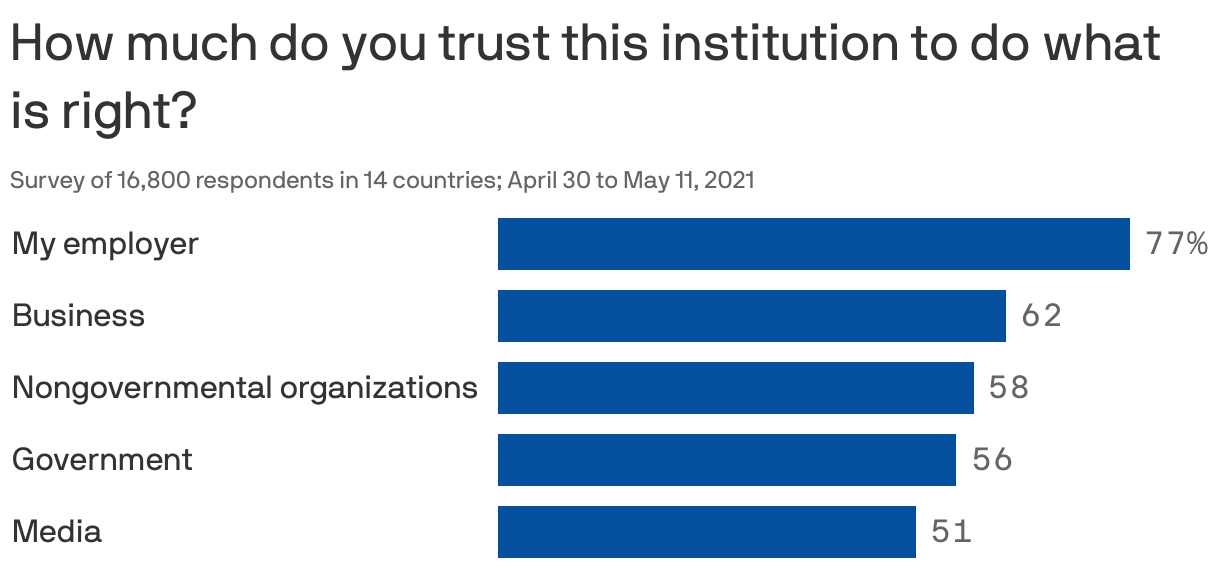Screen dimensions: 1220x568
Task: Select the My employer bar
Action: (x=814, y=244)
